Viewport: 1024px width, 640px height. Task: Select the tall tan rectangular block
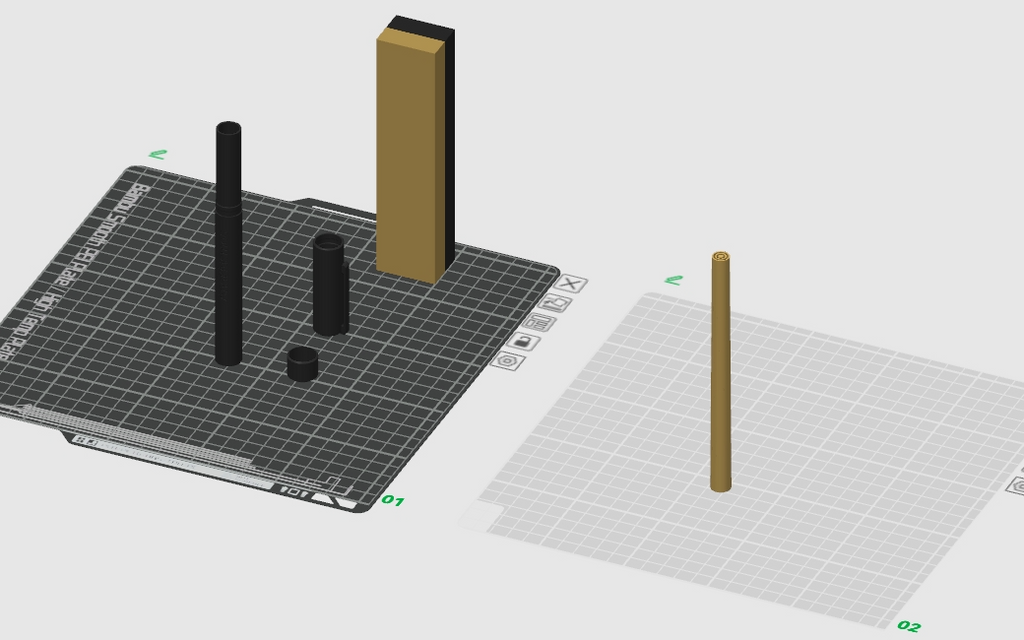click(409, 157)
